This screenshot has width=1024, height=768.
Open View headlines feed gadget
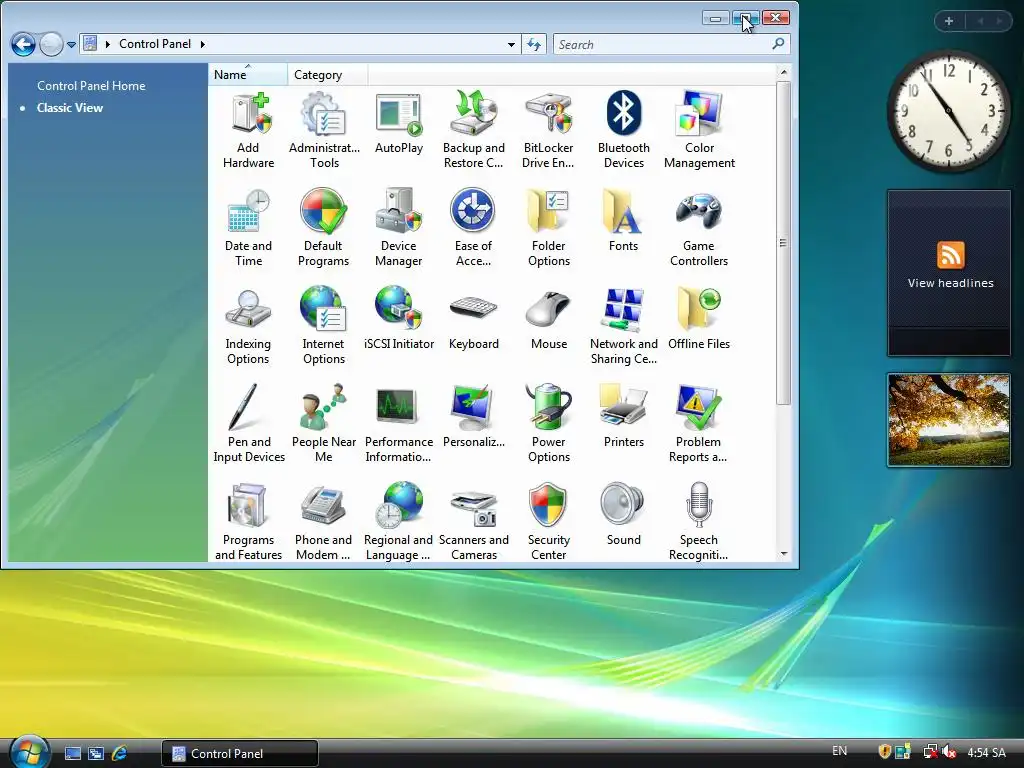tap(949, 273)
